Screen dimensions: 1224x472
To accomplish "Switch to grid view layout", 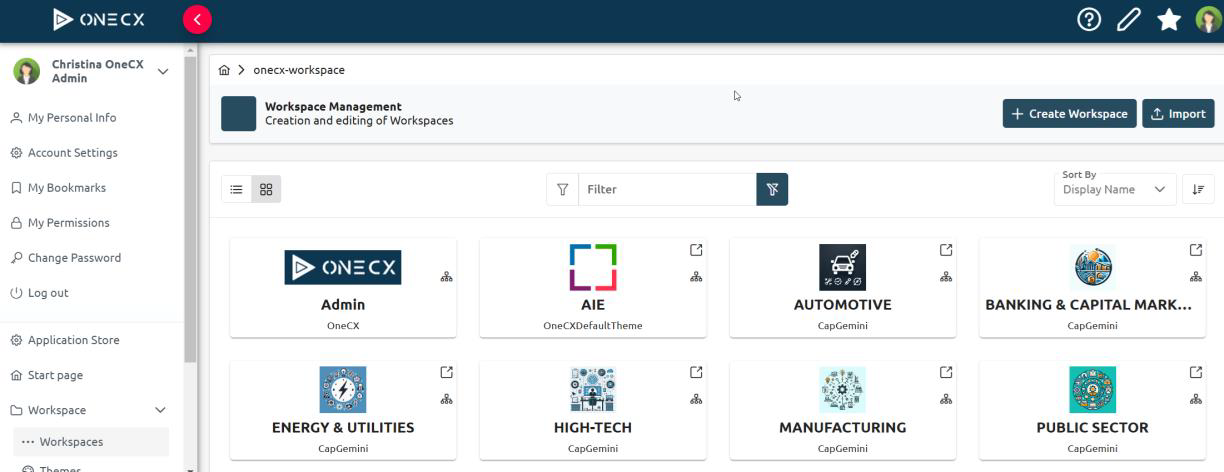I will [266, 189].
